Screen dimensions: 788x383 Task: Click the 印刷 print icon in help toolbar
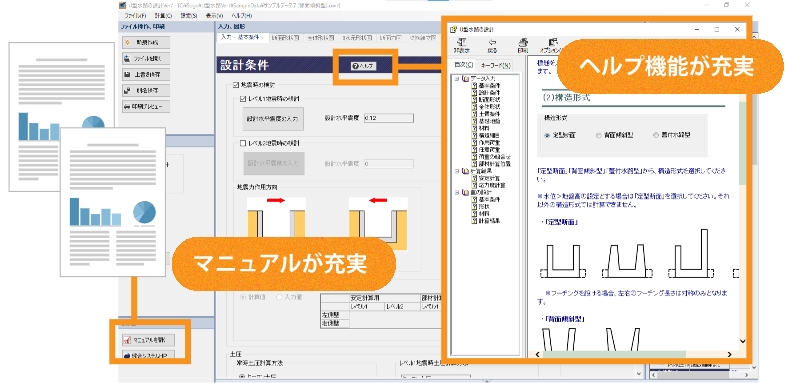[523, 45]
